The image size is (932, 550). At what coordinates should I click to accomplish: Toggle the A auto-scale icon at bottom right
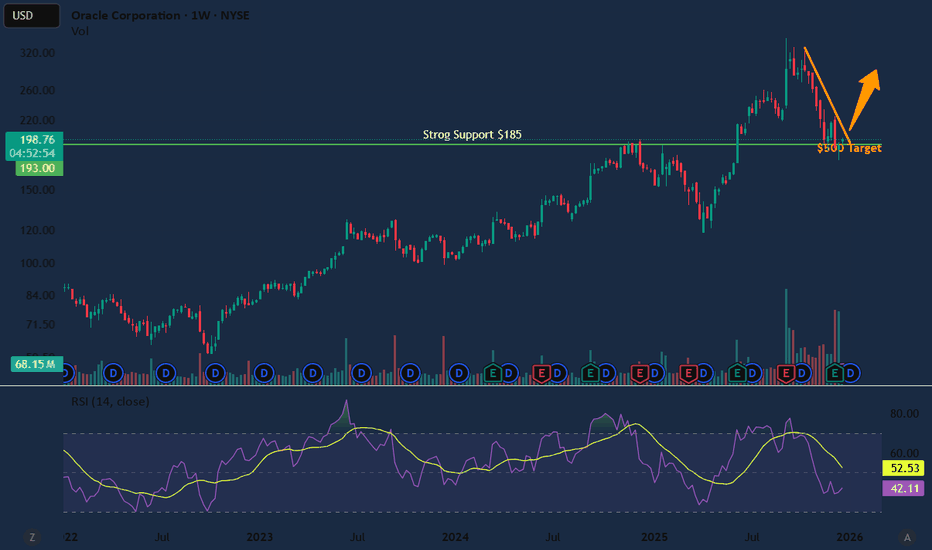[906, 537]
